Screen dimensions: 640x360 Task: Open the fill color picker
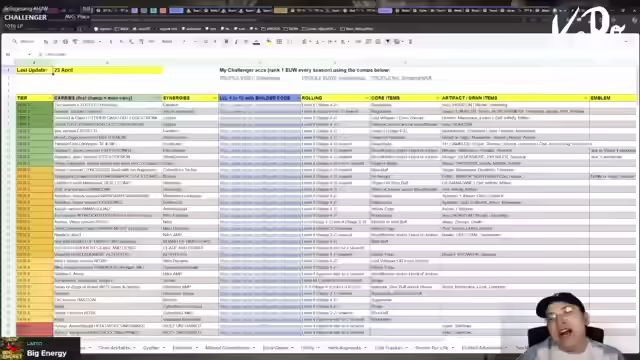coord(269,42)
